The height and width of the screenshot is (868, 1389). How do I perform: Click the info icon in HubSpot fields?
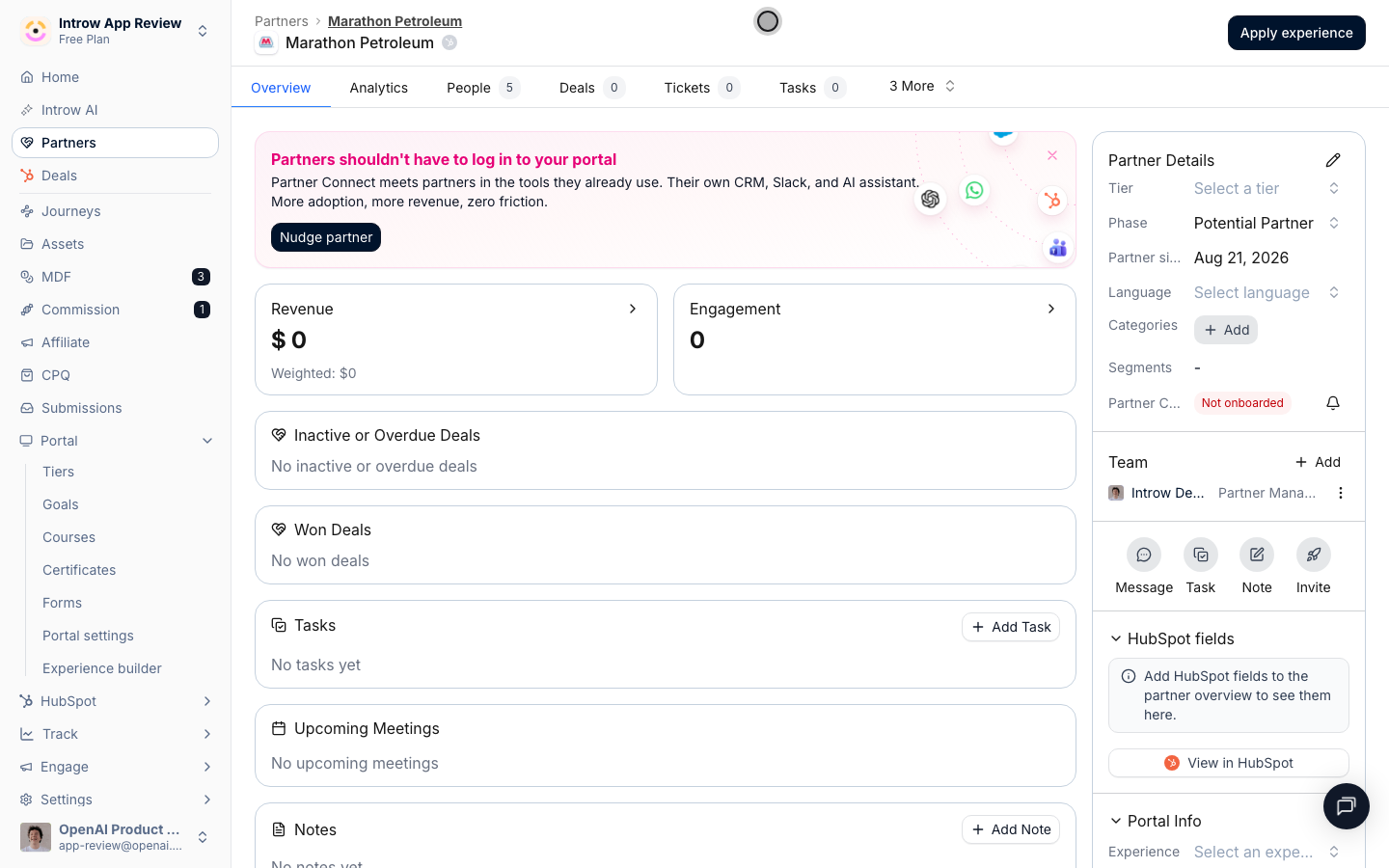pos(1129,676)
